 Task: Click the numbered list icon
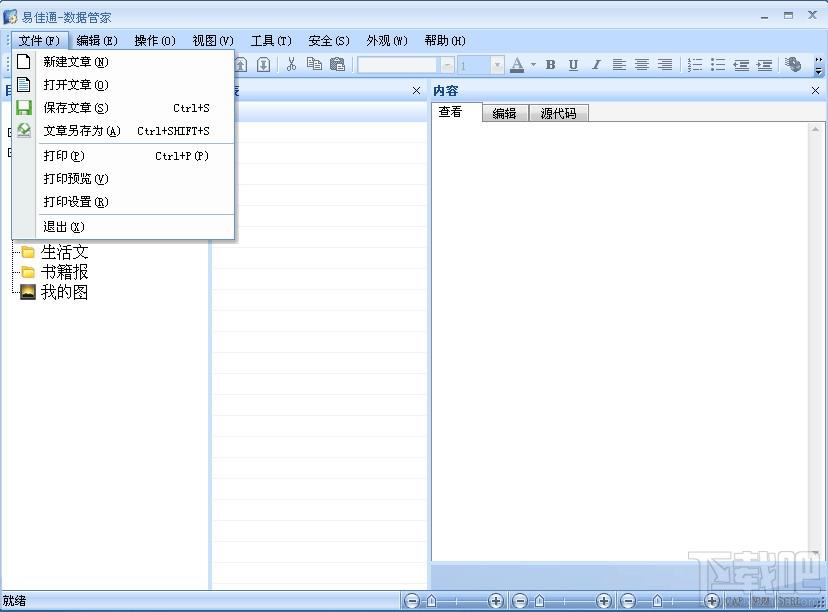click(x=695, y=64)
